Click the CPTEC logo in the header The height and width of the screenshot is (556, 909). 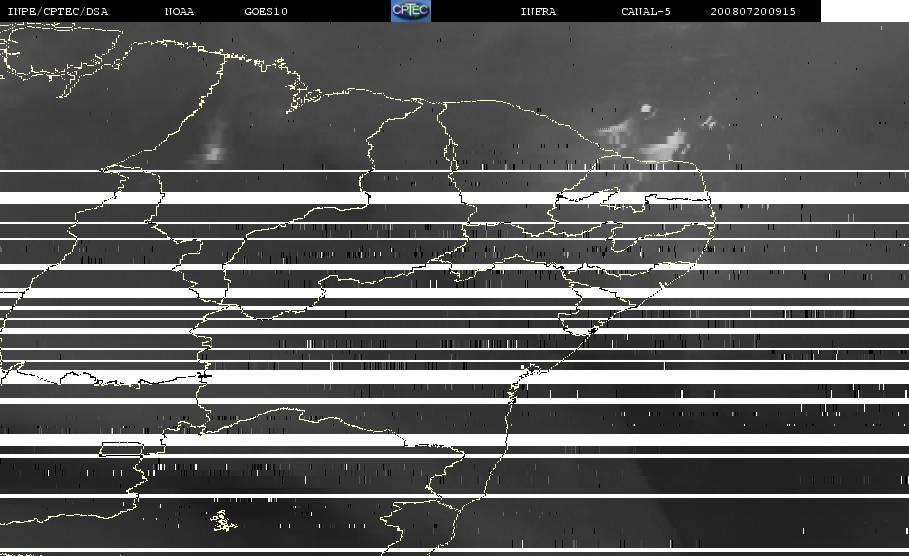click(410, 11)
